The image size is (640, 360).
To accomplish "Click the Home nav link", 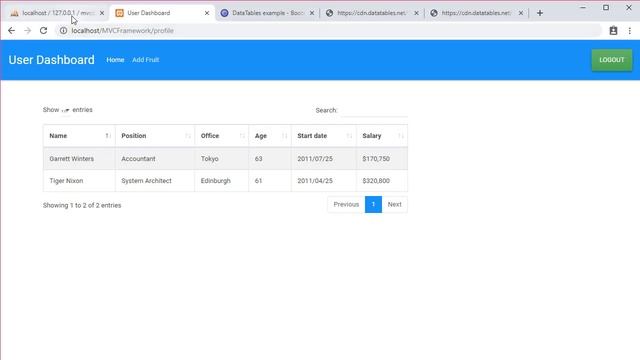I will 115,60.
